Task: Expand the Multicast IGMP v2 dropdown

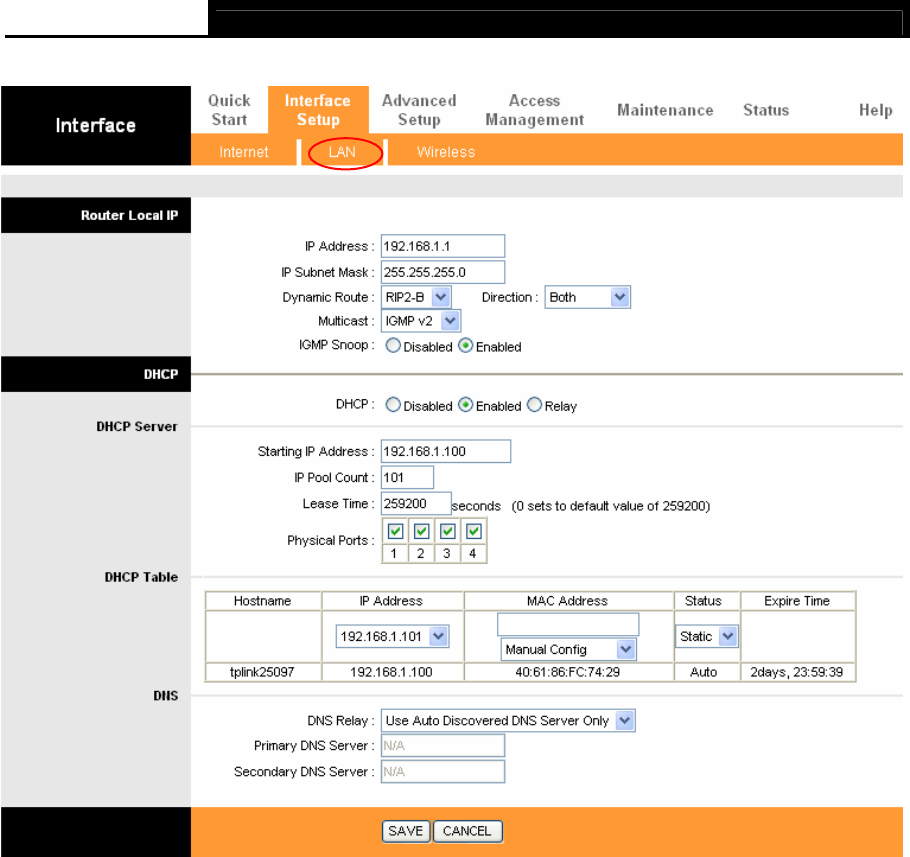Action: (x=420, y=321)
